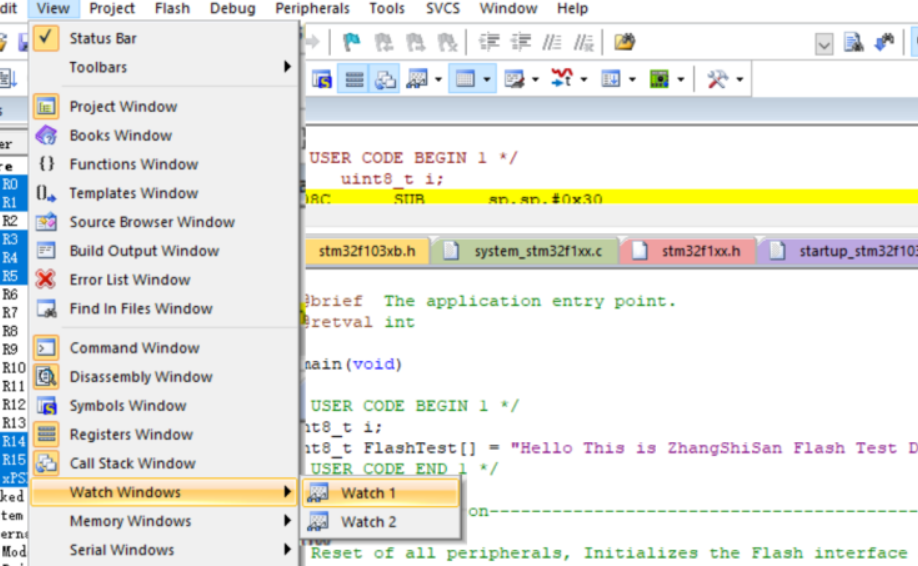Image resolution: width=918 pixels, height=566 pixels.
Task: Click the find in files toolbar icon
Action: pos(854,42)
